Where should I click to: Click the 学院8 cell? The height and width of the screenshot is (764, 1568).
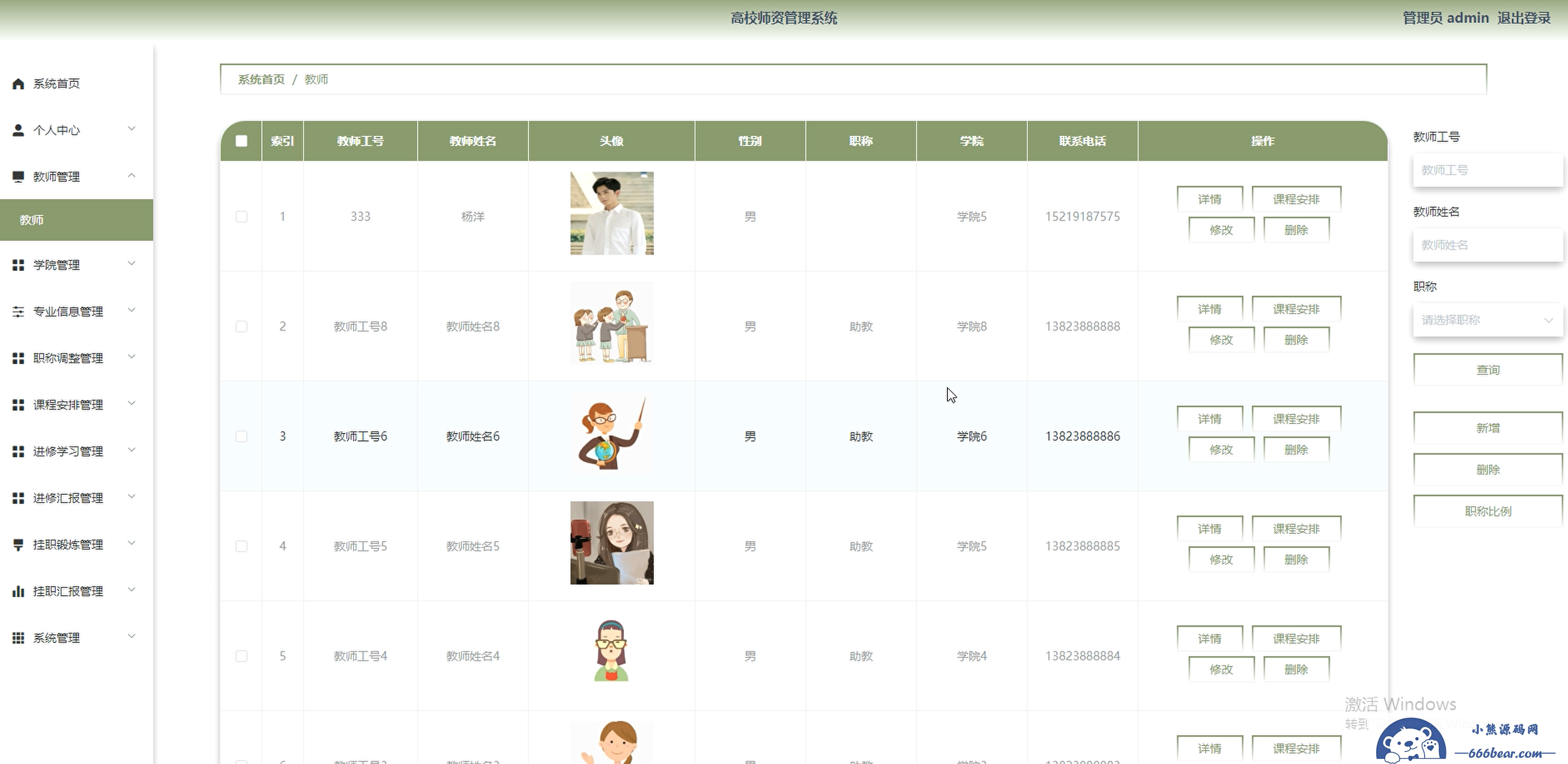pos(971,327)
